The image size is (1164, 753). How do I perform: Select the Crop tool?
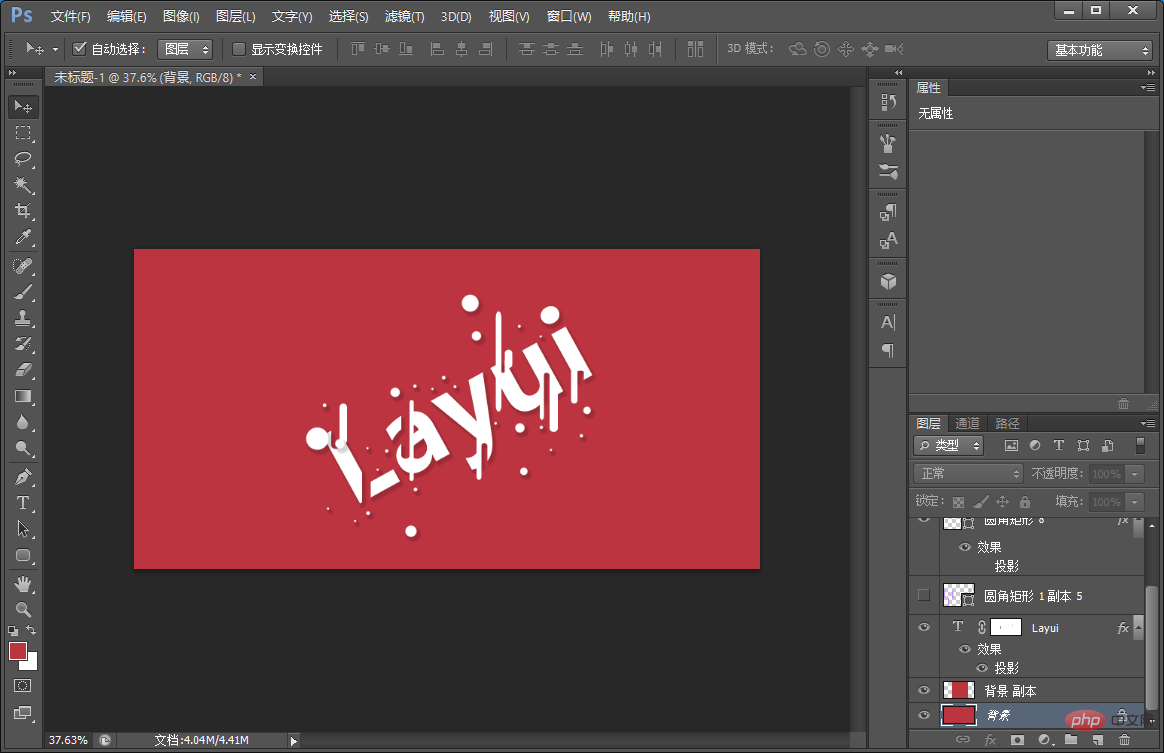23,210
